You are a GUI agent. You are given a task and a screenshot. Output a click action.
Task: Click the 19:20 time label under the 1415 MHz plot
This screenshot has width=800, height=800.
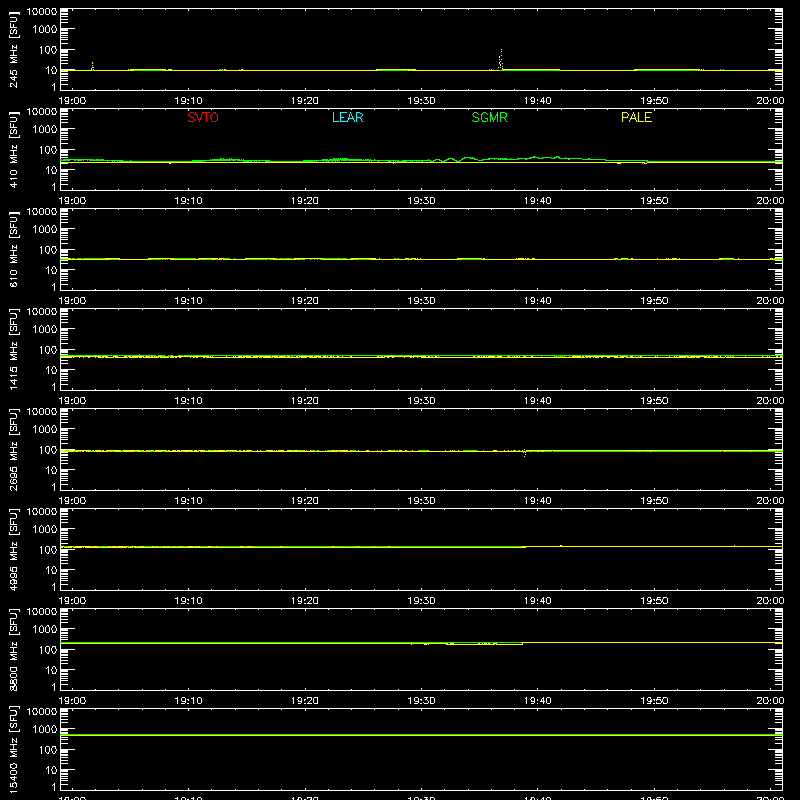pos(305,401)
